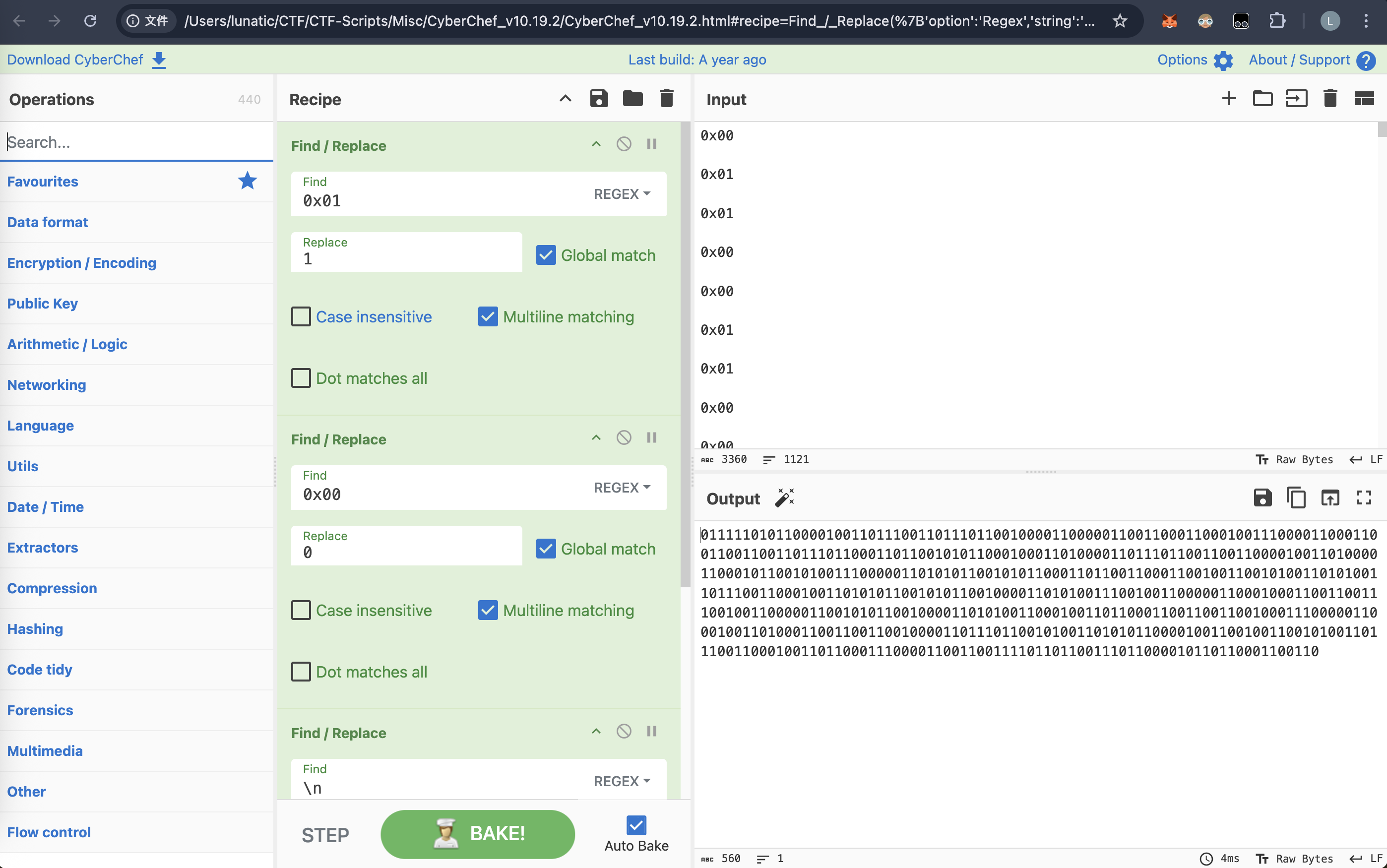1387x868 pixels.
Task: Toggle the Auto Bake checkbox
Action: [635, 825]
